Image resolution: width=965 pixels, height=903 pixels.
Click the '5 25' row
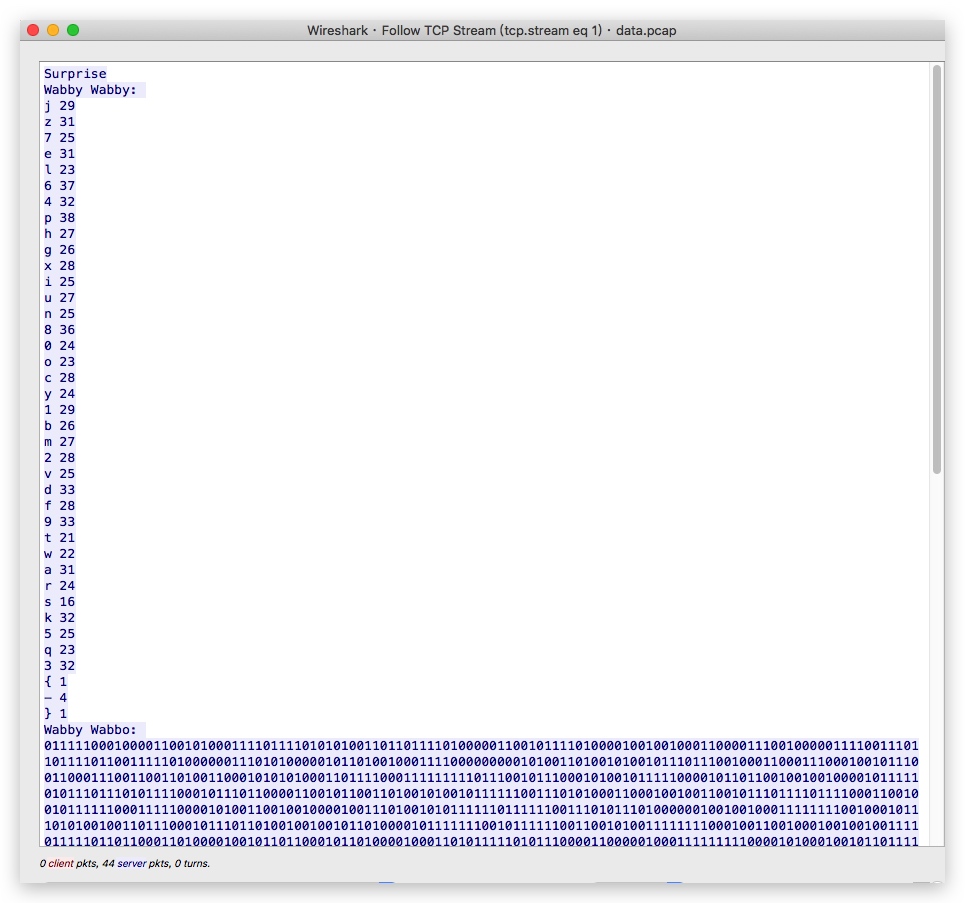click(x=59, y=634)
